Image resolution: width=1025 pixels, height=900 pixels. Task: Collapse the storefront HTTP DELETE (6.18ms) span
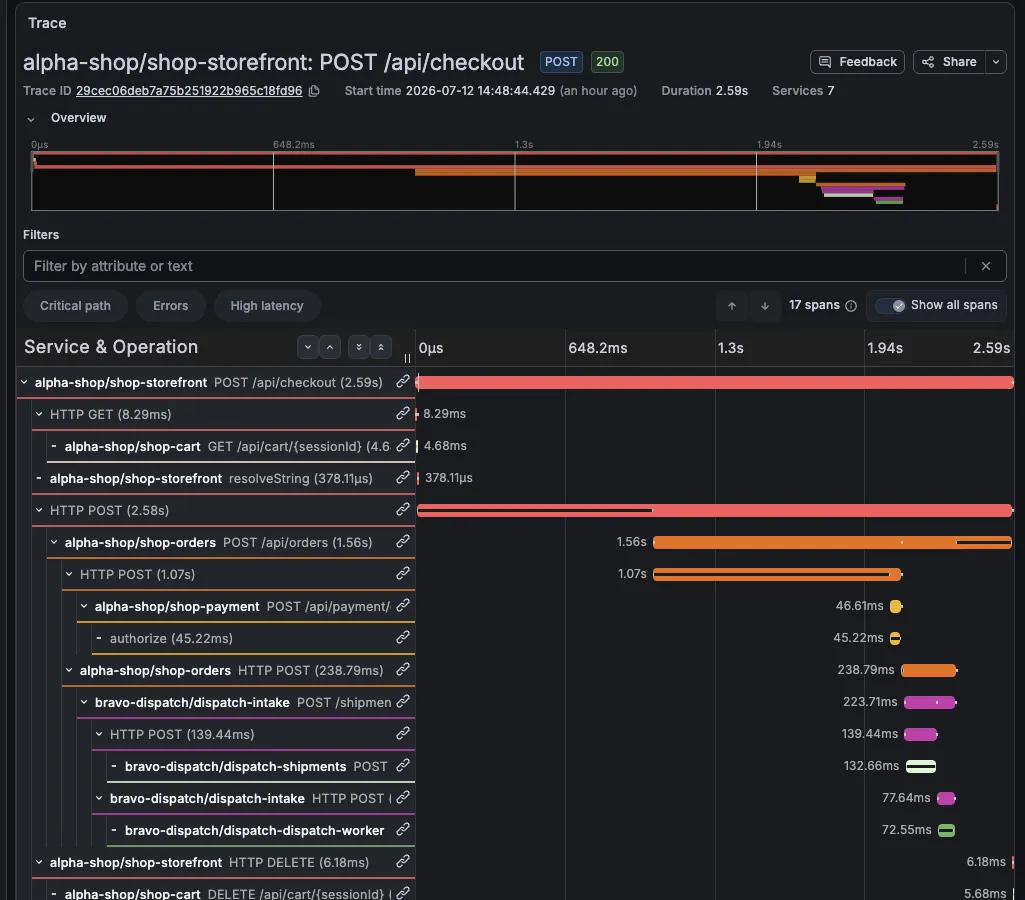coord(39,861)
